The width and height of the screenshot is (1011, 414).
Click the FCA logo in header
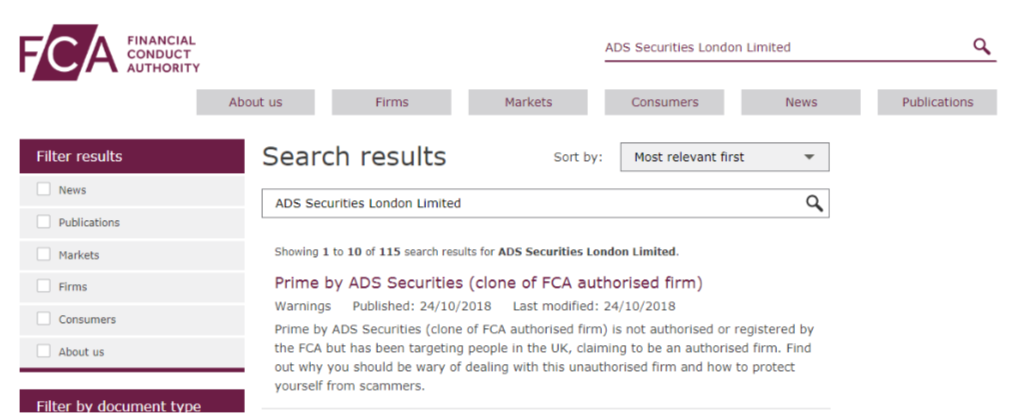[109, 52]
